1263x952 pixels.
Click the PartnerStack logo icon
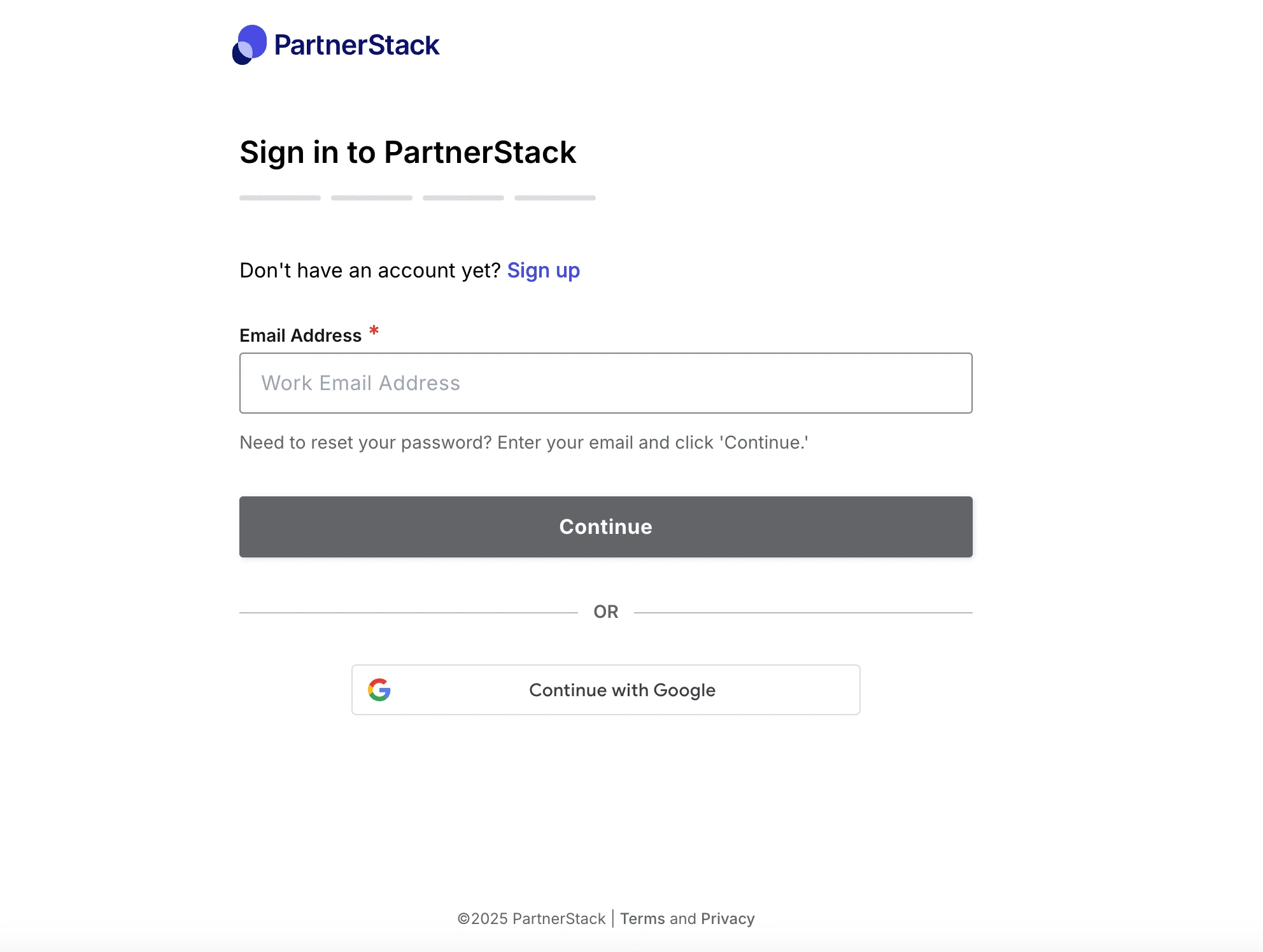[250, 45]
